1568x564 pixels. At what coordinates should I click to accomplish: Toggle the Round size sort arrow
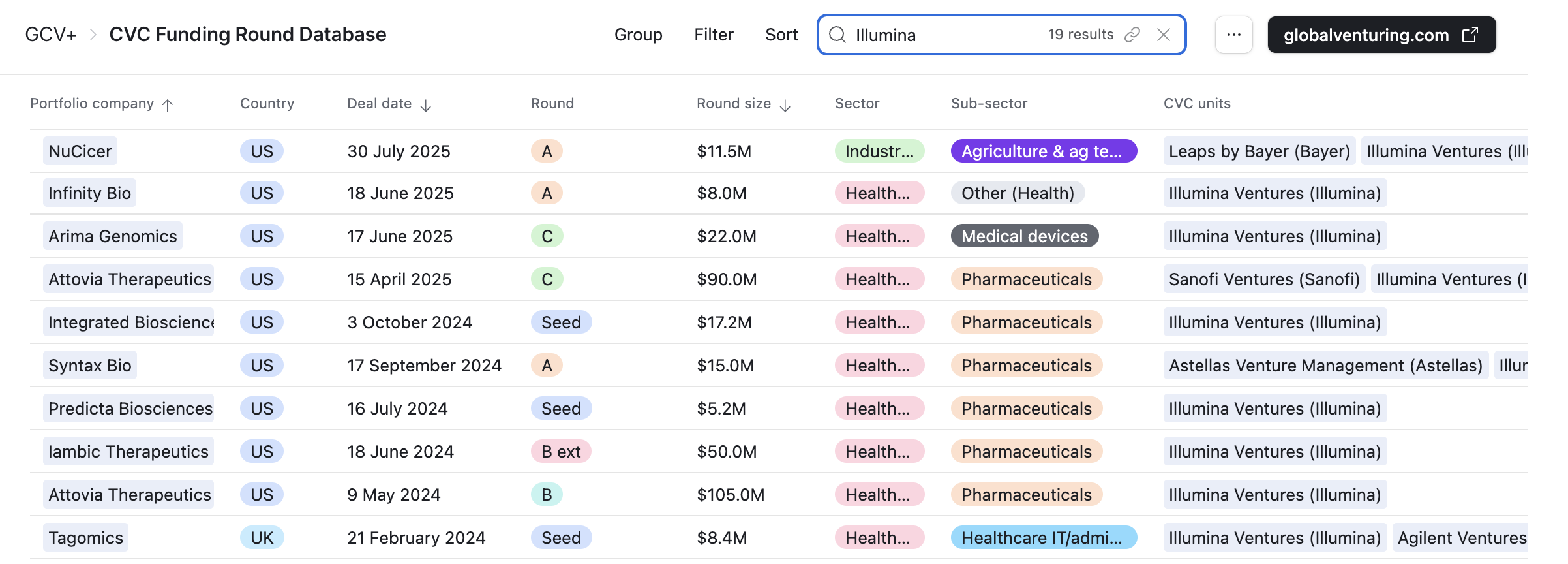[785, 105]
